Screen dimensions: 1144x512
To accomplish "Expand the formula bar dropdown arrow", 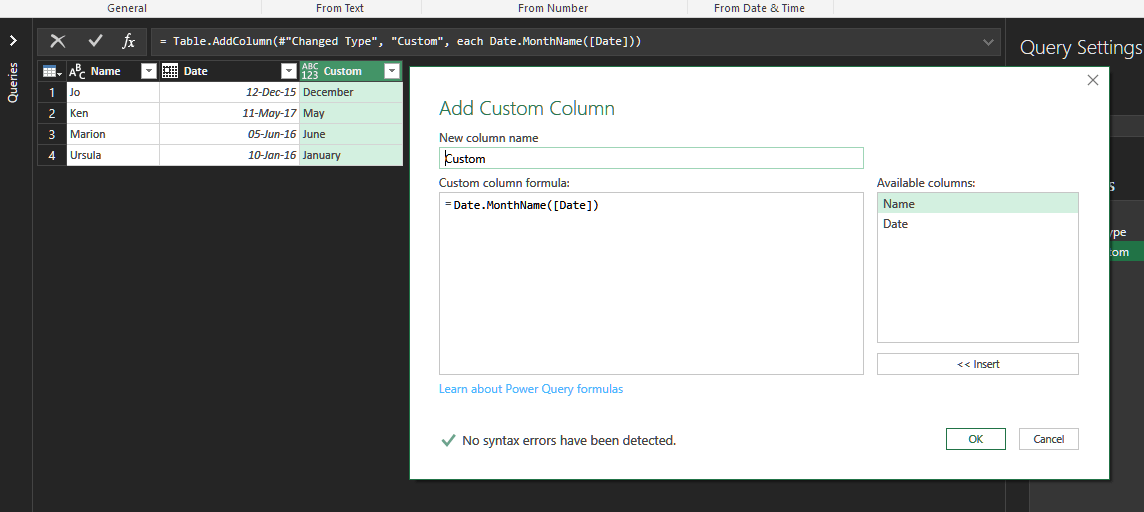I will (x=988, y=42).
